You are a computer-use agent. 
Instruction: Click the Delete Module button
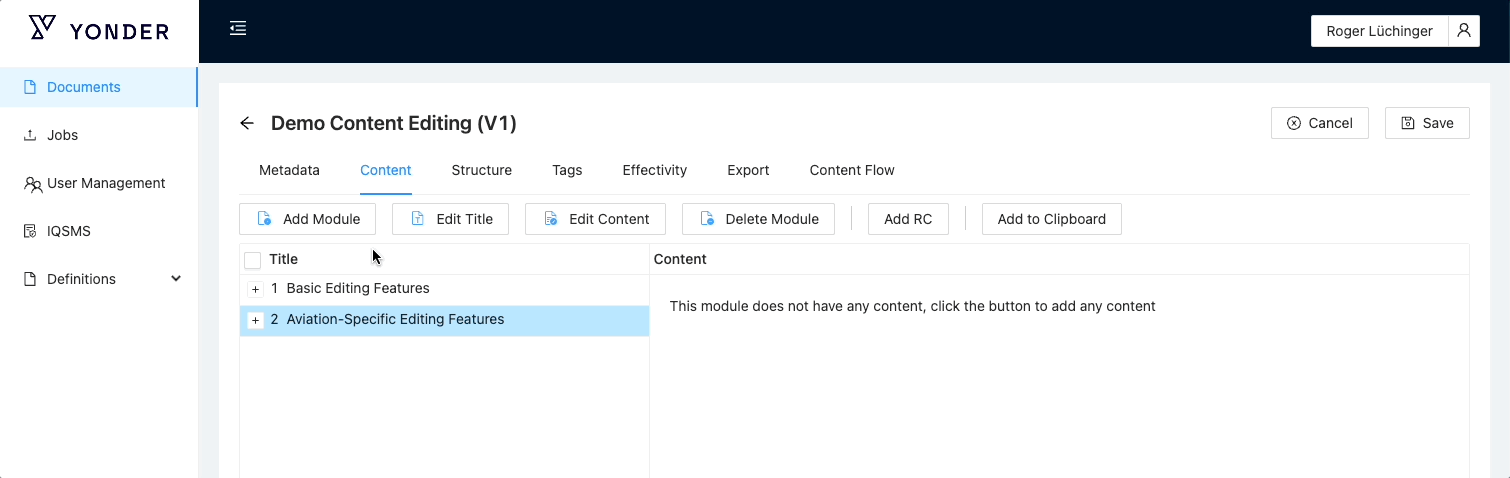[x=758, y=219]
